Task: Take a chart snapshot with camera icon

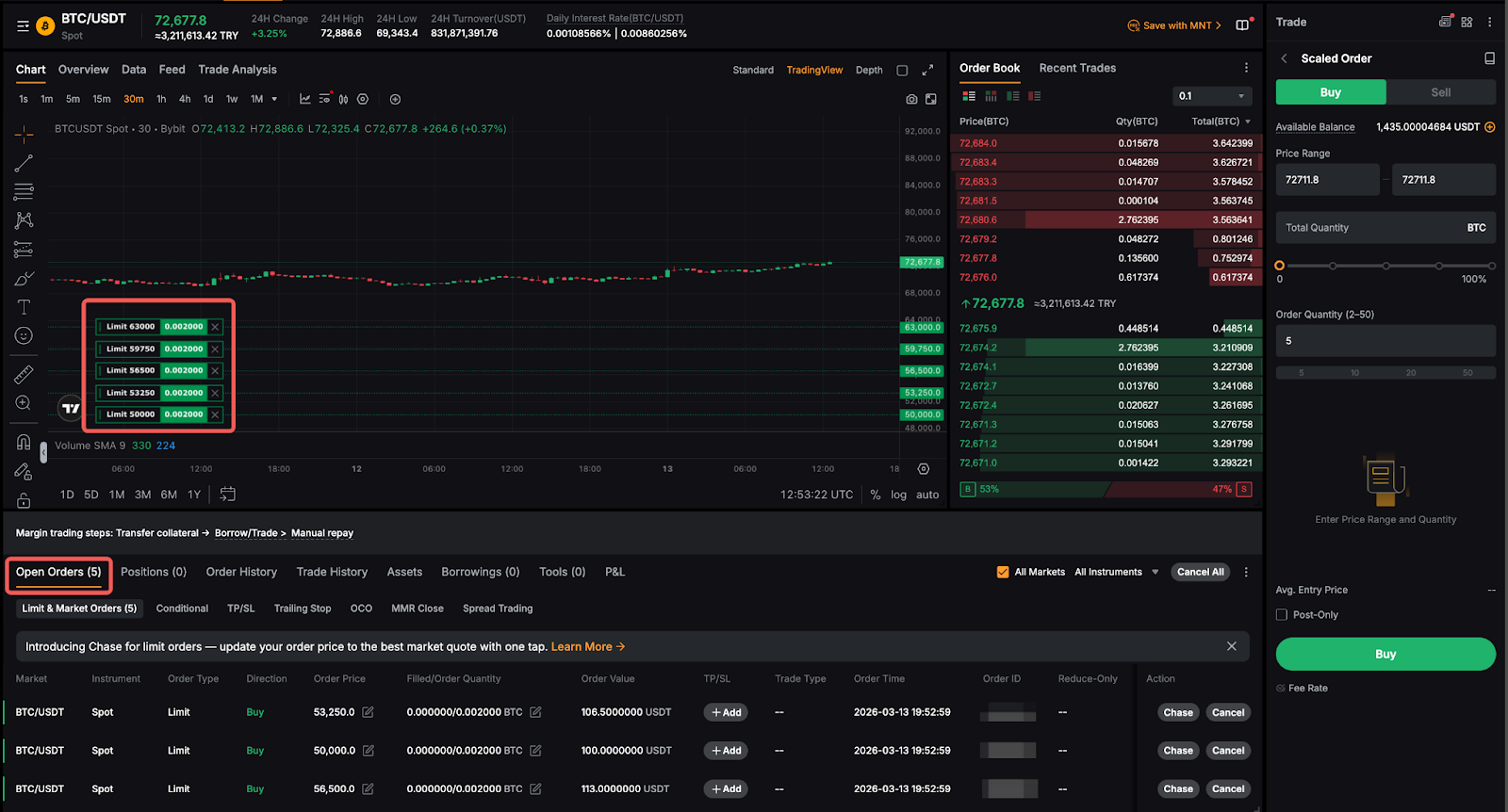Action: tap(911, 99)
